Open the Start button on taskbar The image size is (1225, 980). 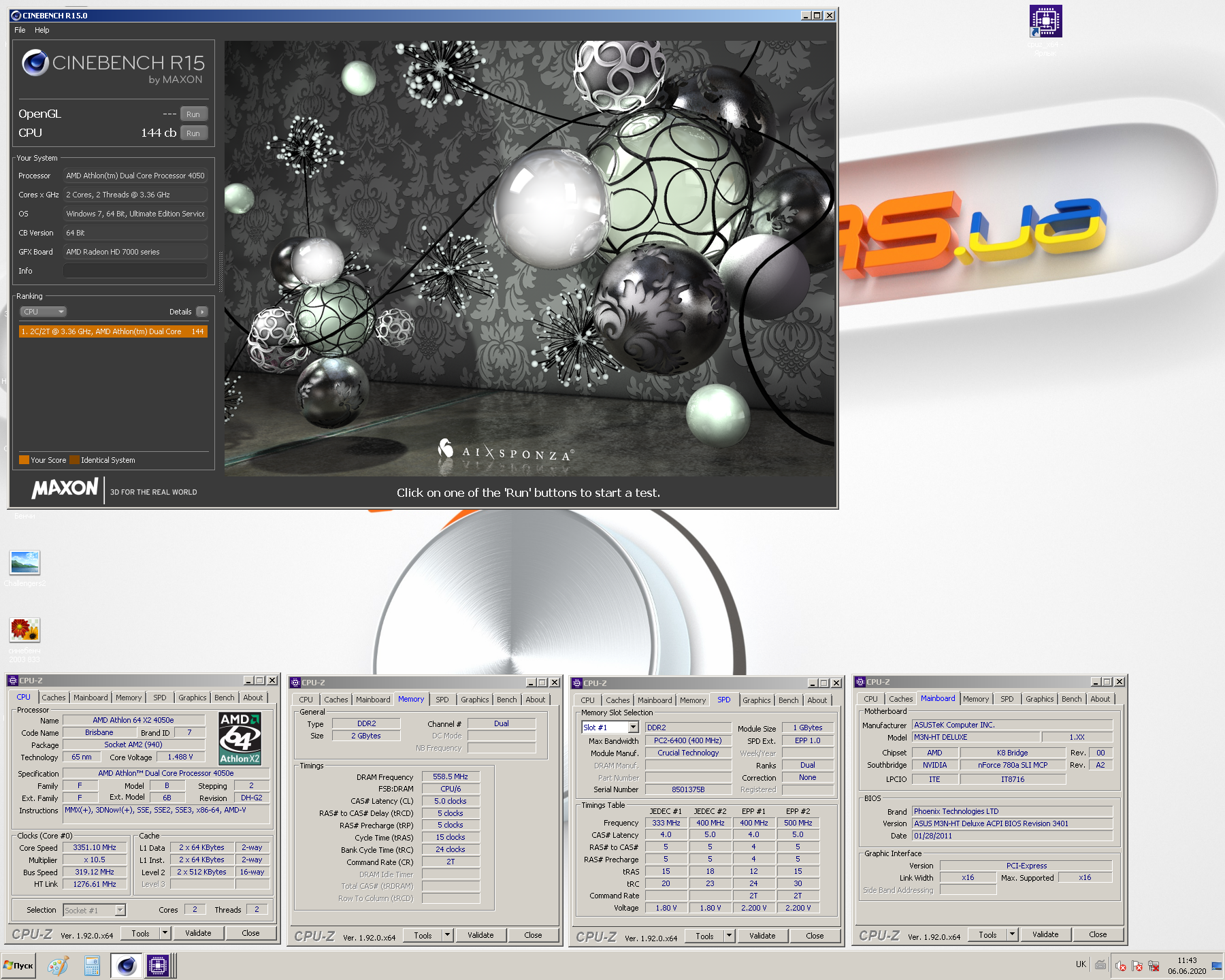18,966
